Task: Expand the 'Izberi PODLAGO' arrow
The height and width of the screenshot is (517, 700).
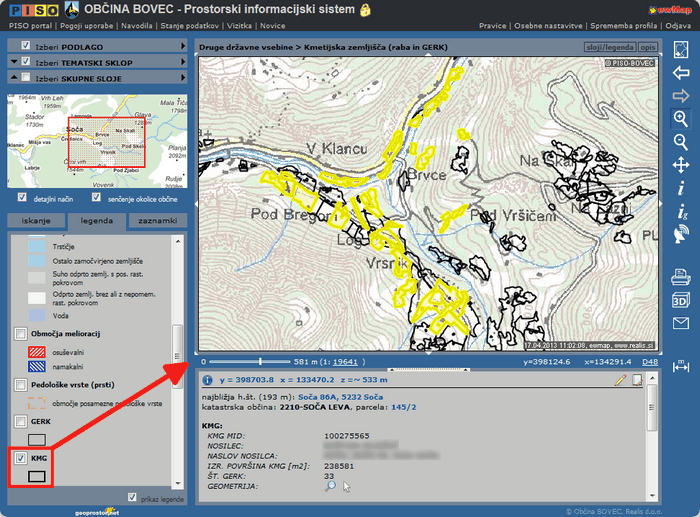Action: click(184, 46)
